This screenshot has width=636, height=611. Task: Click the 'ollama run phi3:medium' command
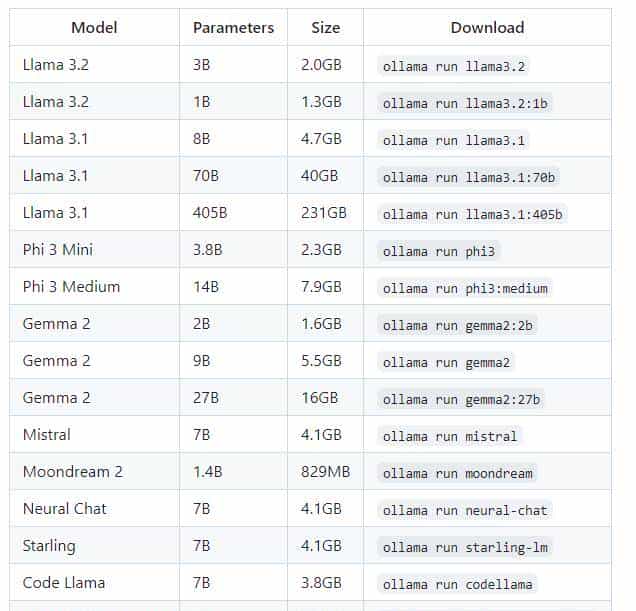tap(465, 288)
